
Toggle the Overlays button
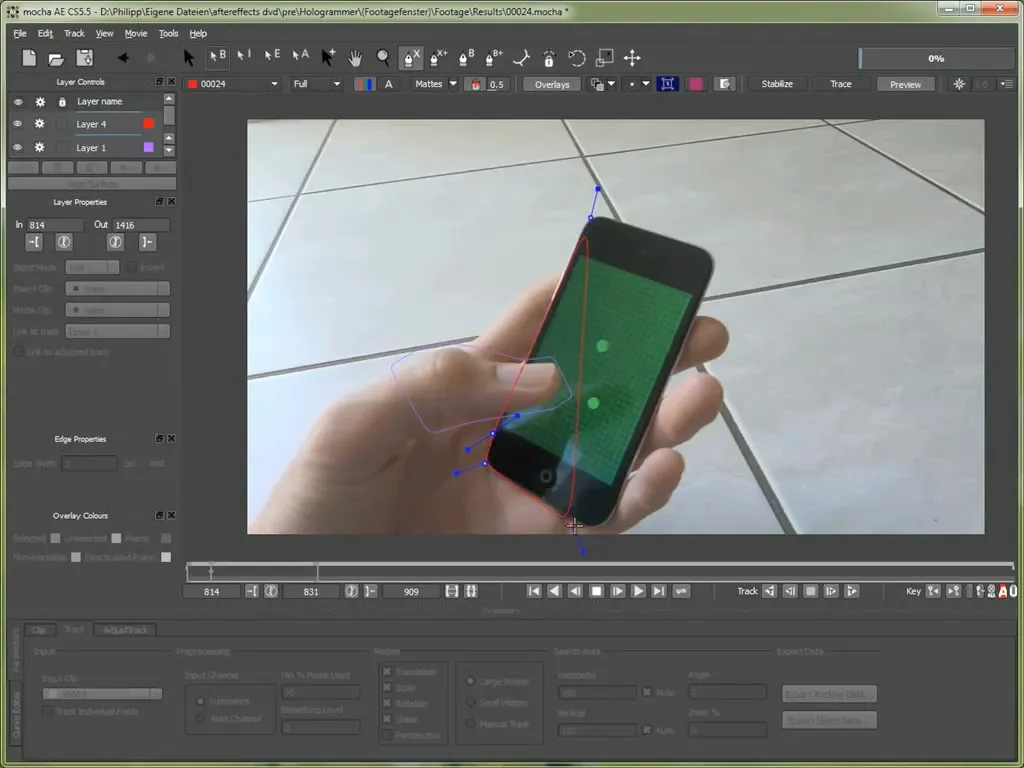[552, 84]
